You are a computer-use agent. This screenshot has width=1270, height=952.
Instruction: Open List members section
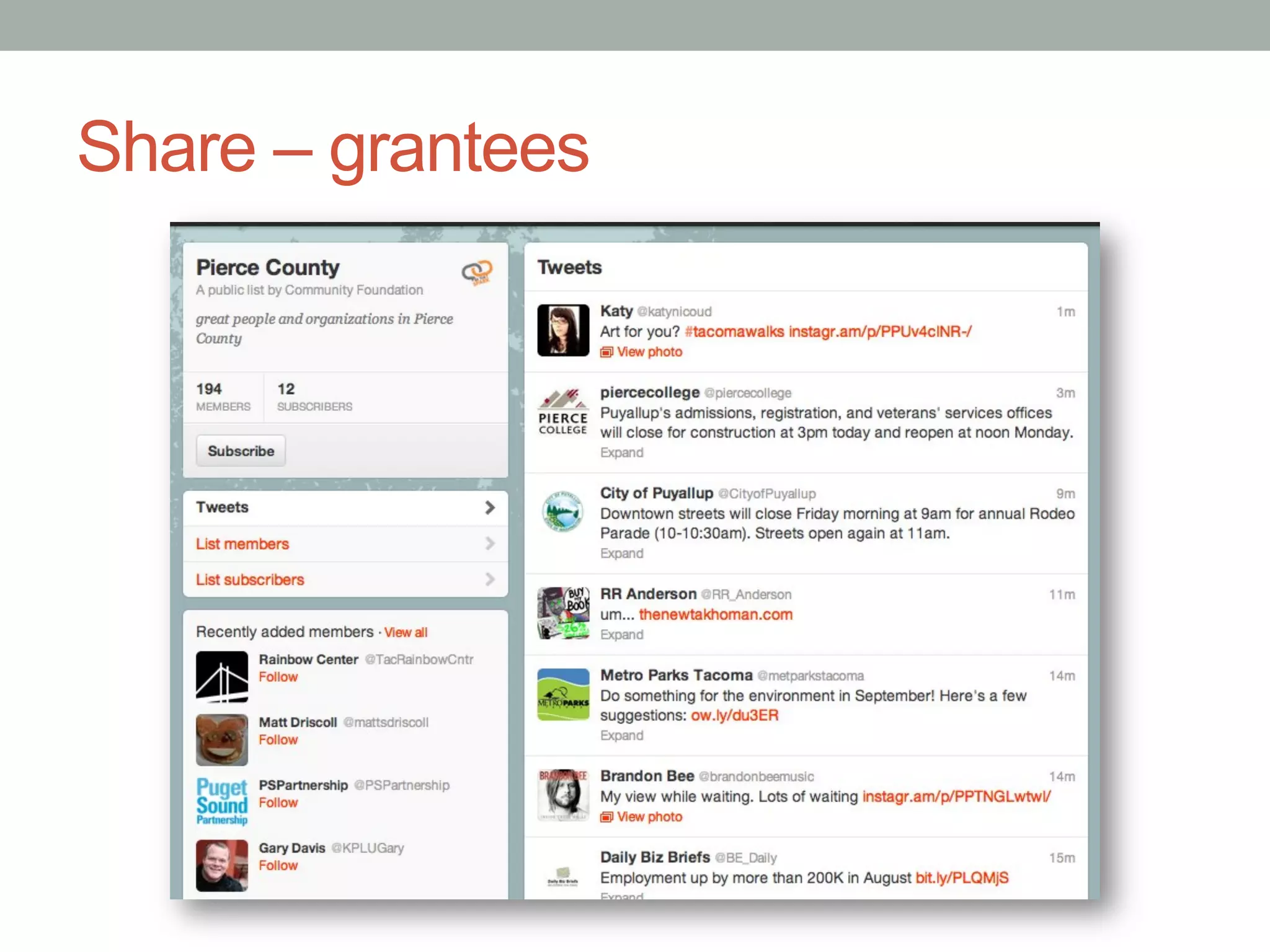tap(345, 544)
